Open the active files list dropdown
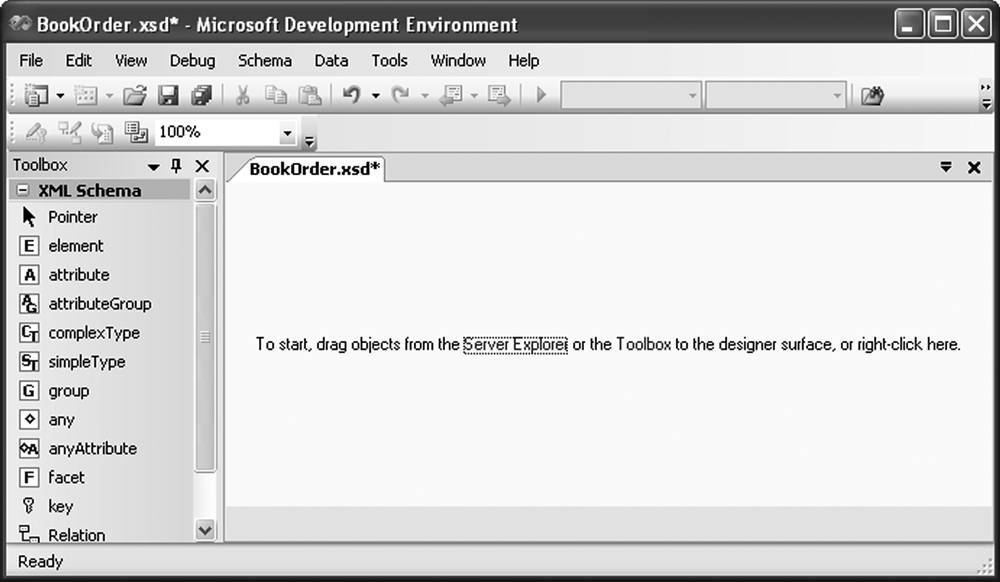 click(946, 167)
